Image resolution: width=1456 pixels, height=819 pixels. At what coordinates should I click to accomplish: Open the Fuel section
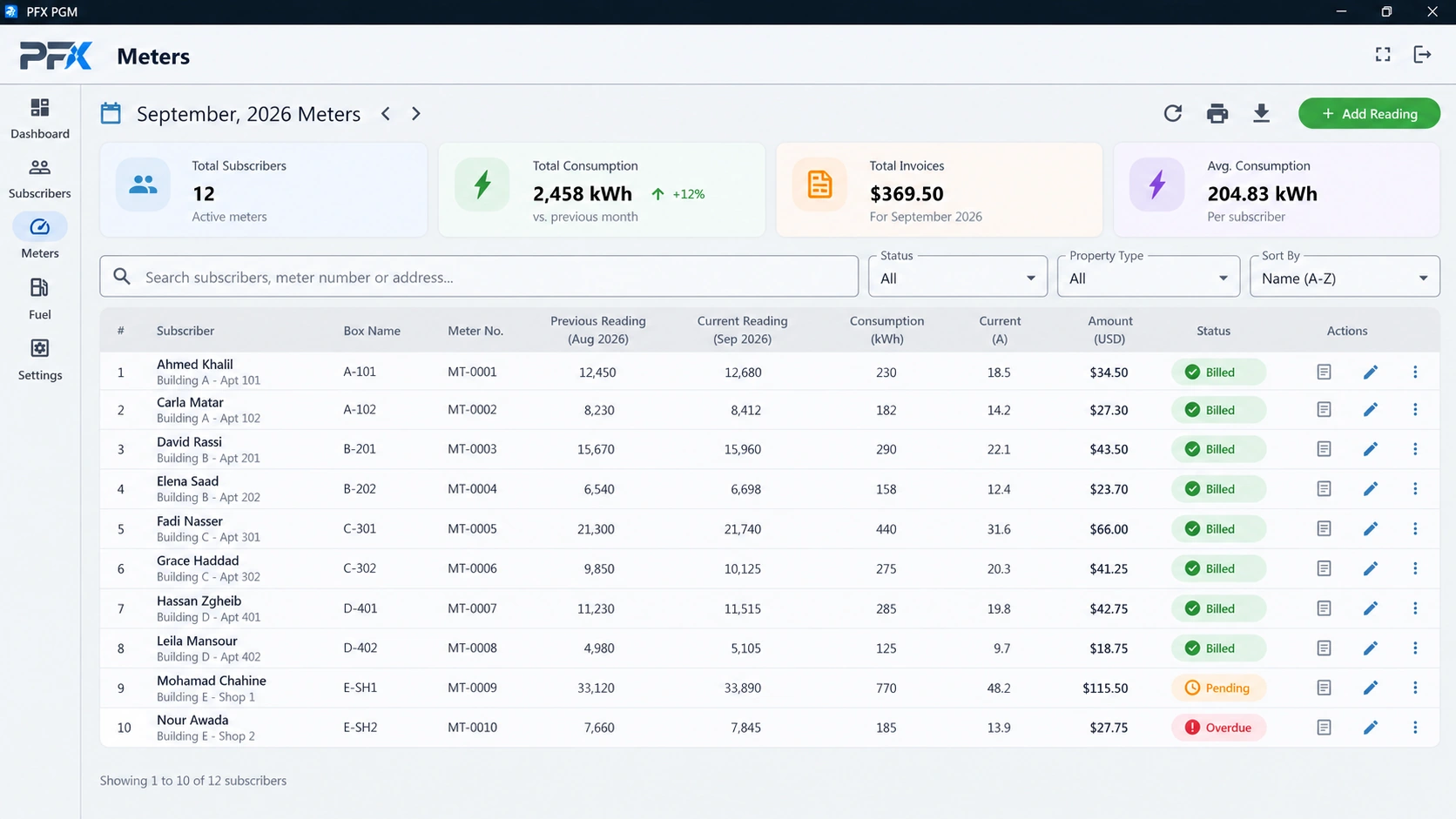coord(40,299)
